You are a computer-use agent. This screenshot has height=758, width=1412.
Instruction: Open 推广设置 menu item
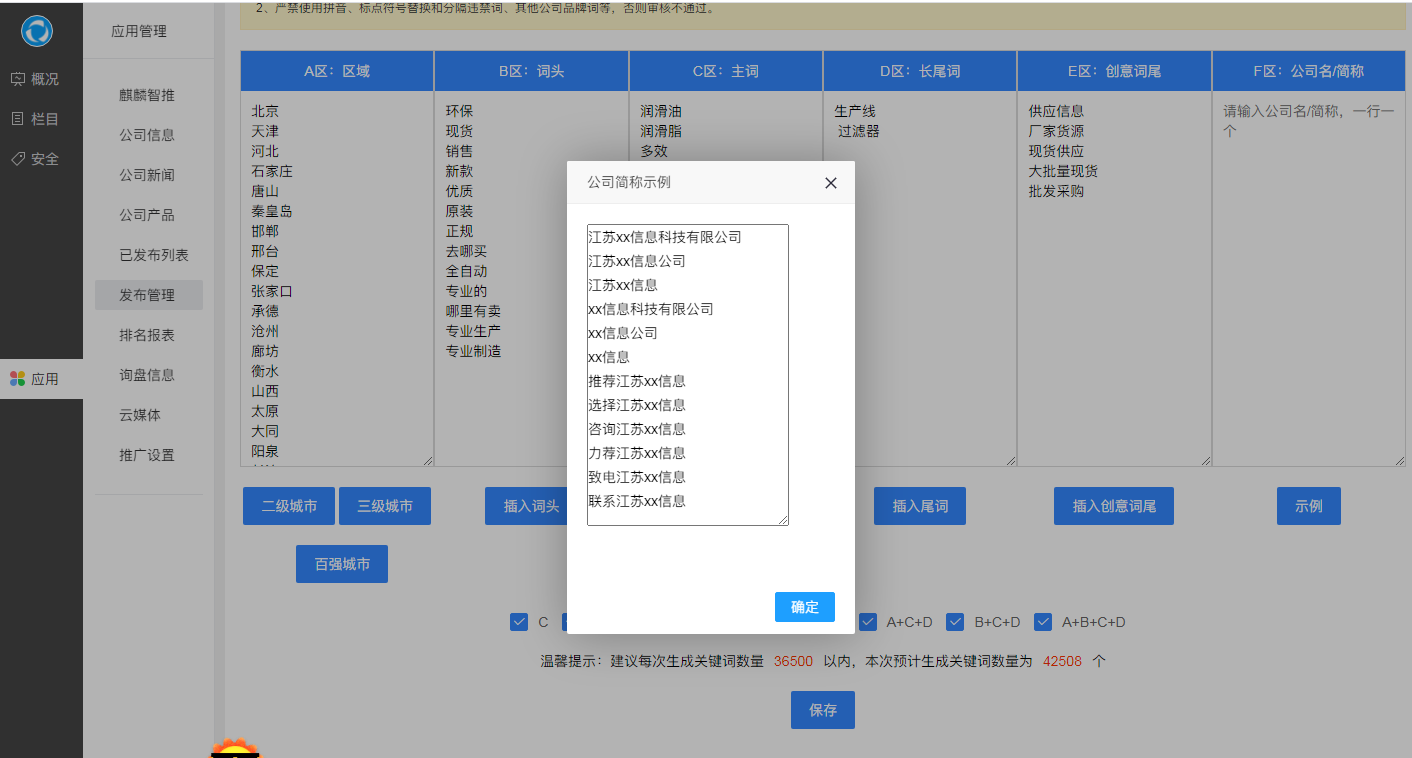(149, 455)
